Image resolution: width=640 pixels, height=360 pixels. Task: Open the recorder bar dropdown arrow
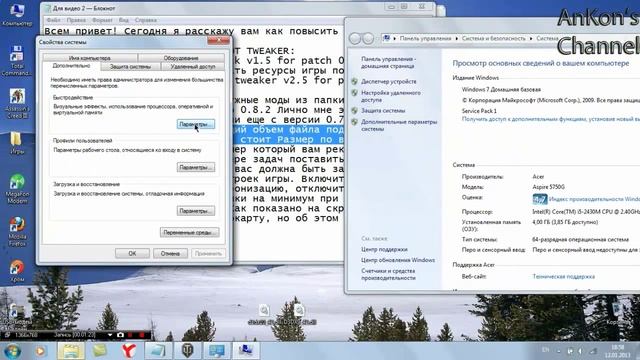coord(110,335)
